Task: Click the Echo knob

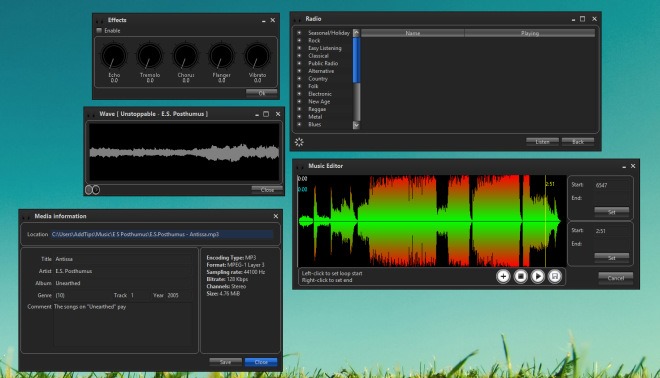Action: 114,56
